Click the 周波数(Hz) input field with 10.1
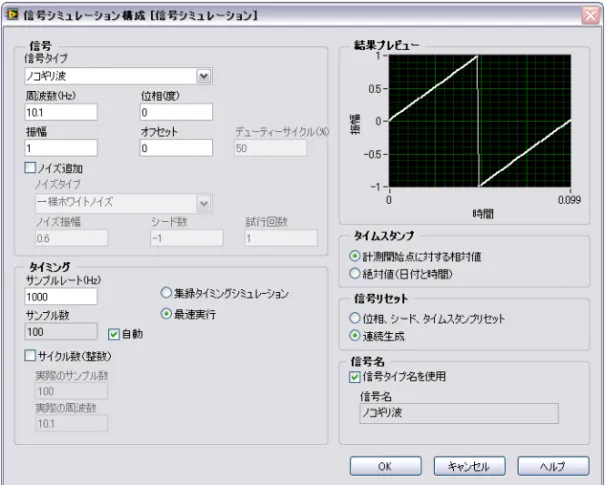The height and width of the screenshot is (485, 605). click(61, 112)
